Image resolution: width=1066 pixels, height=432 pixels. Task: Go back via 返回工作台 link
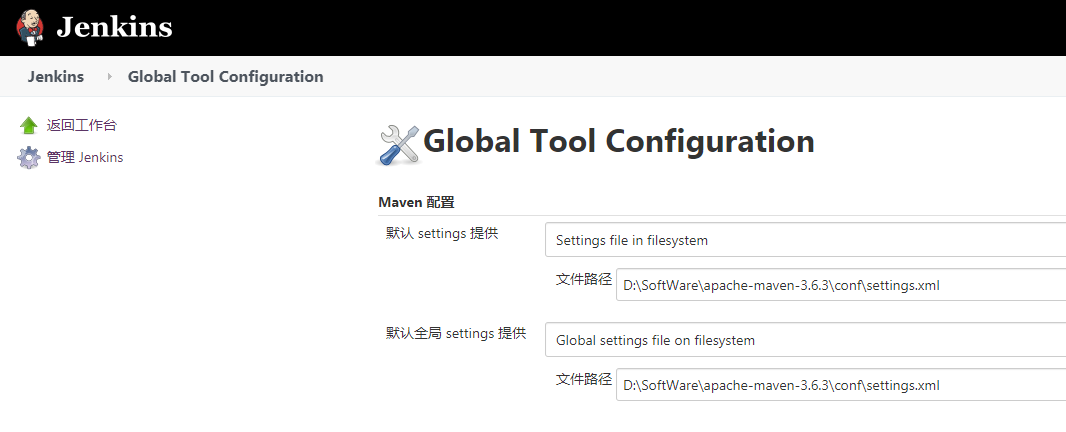[x=81, y=125]
